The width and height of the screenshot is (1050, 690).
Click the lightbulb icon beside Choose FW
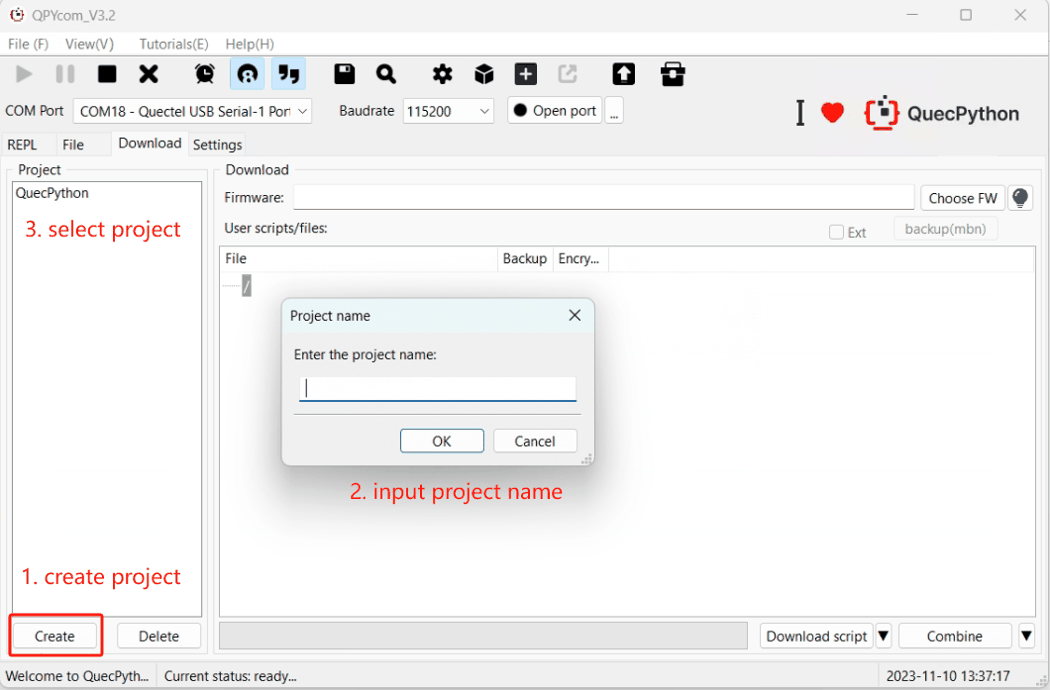pyautogui.click(x=1020, y=198)
